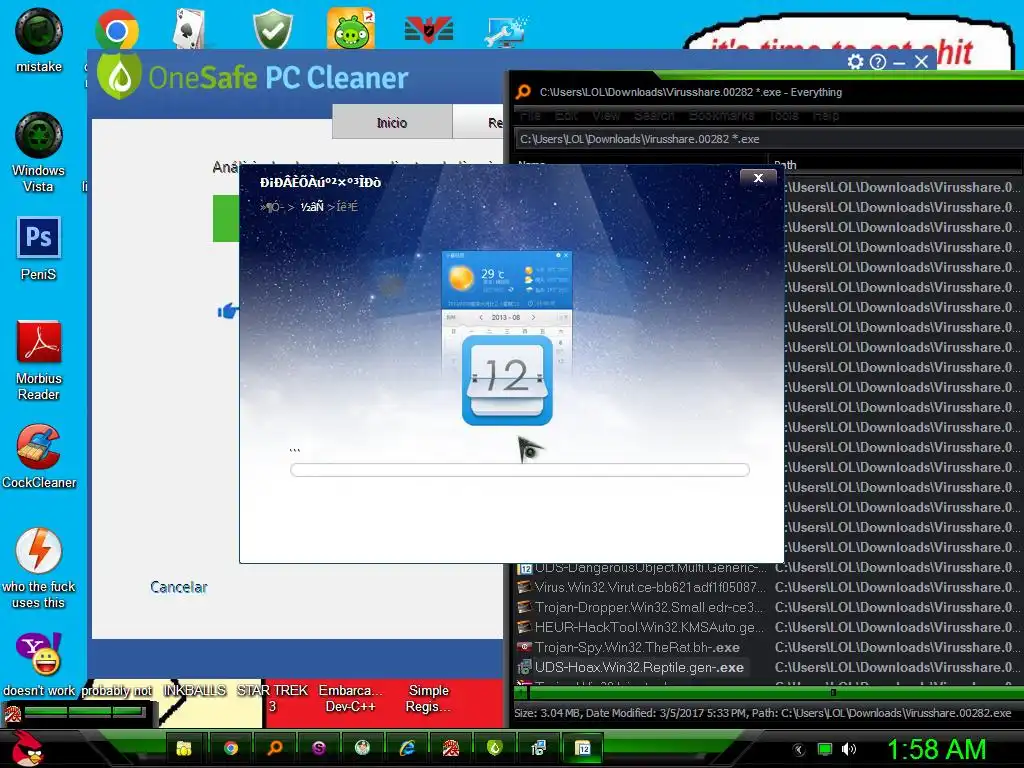Open the Edit menu in Everything

point(566,116)
